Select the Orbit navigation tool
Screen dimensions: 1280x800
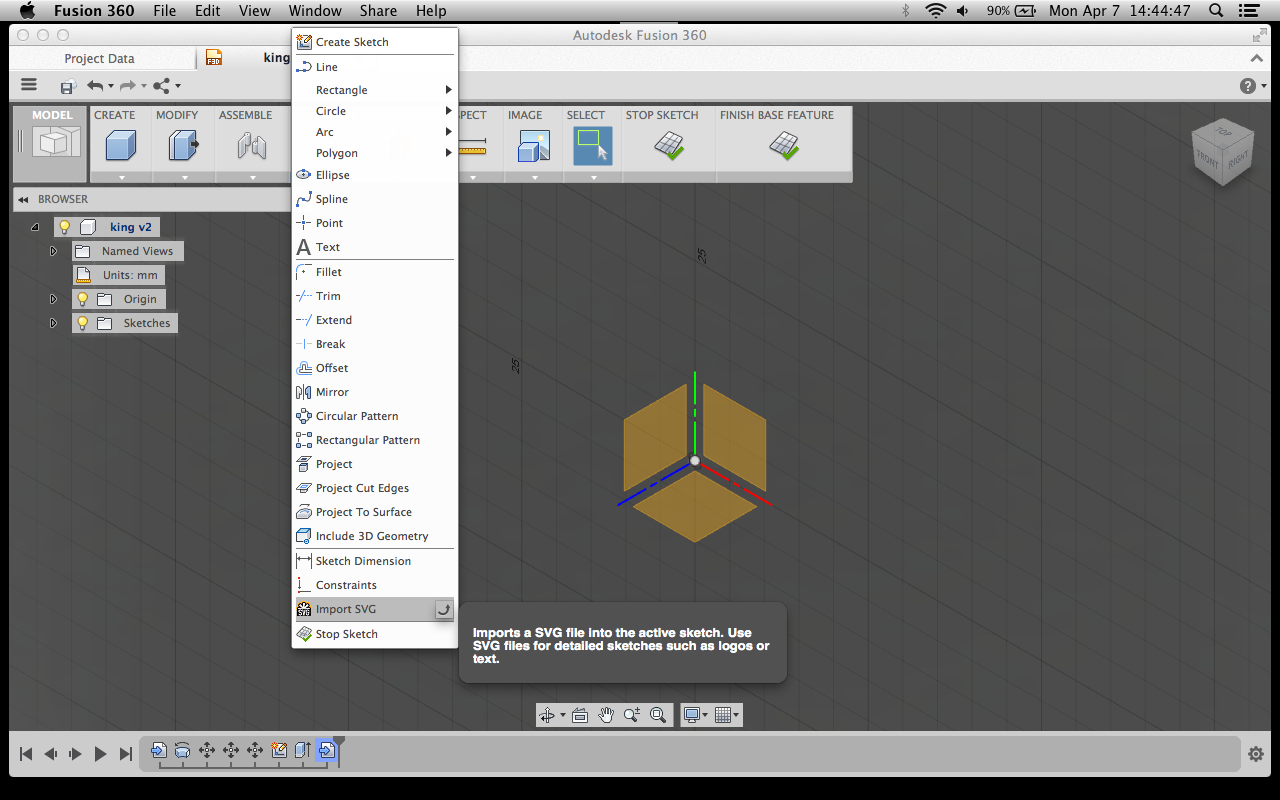(x=547, y=715)
